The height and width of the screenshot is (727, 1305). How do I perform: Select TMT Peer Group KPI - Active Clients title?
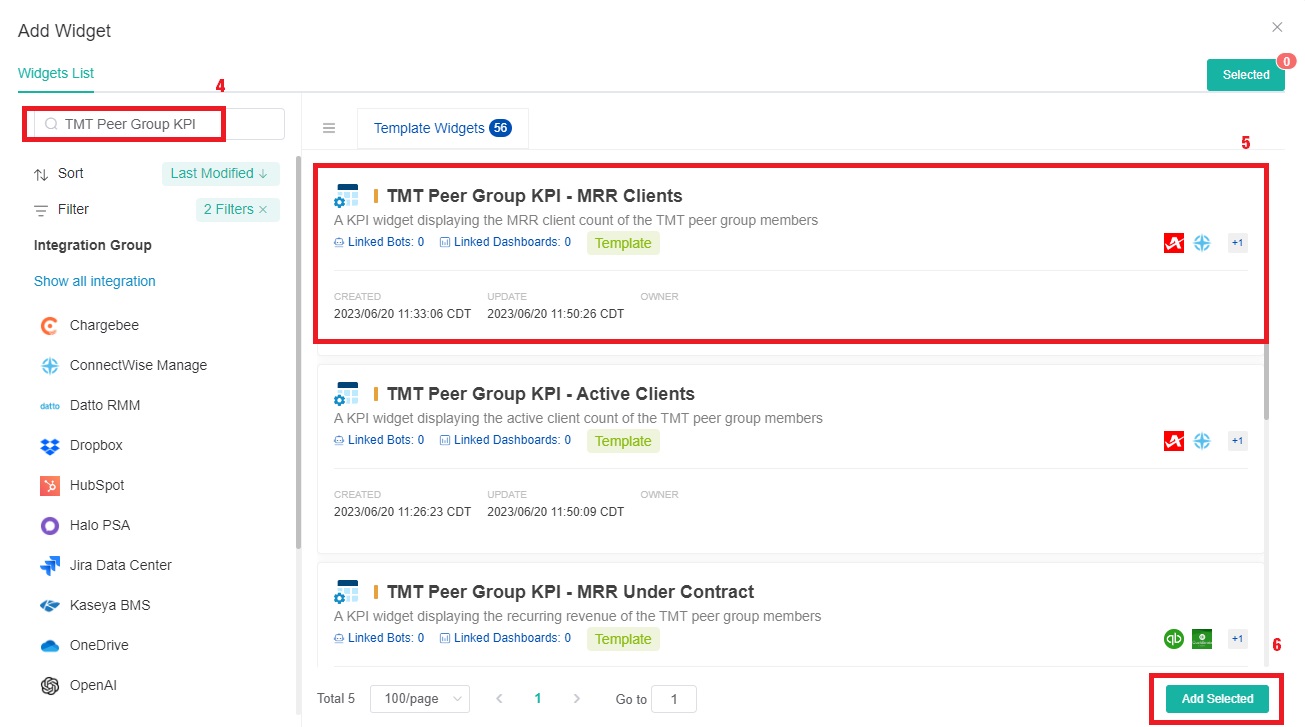pos(541,394)
